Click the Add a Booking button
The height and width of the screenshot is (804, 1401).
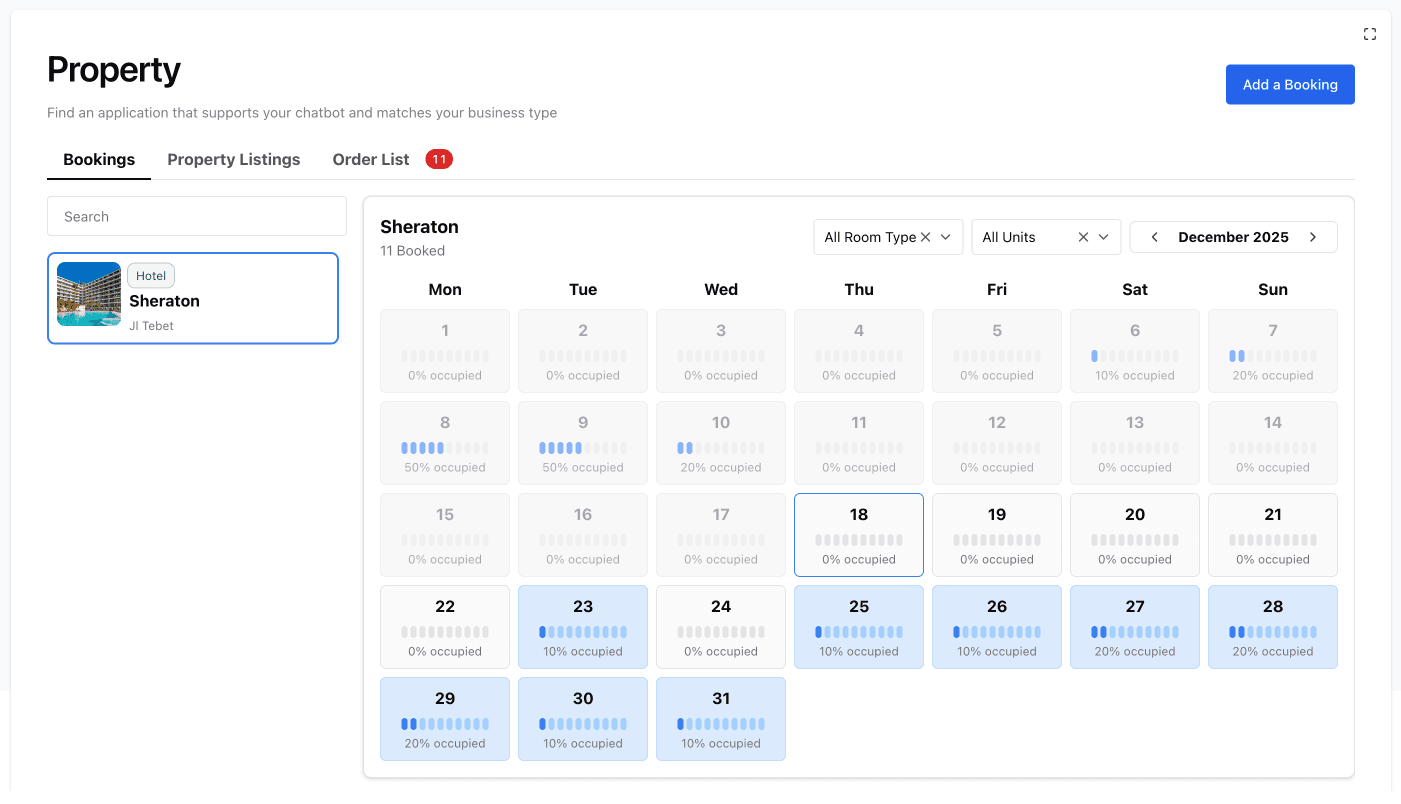click(x=1290, y=84)
